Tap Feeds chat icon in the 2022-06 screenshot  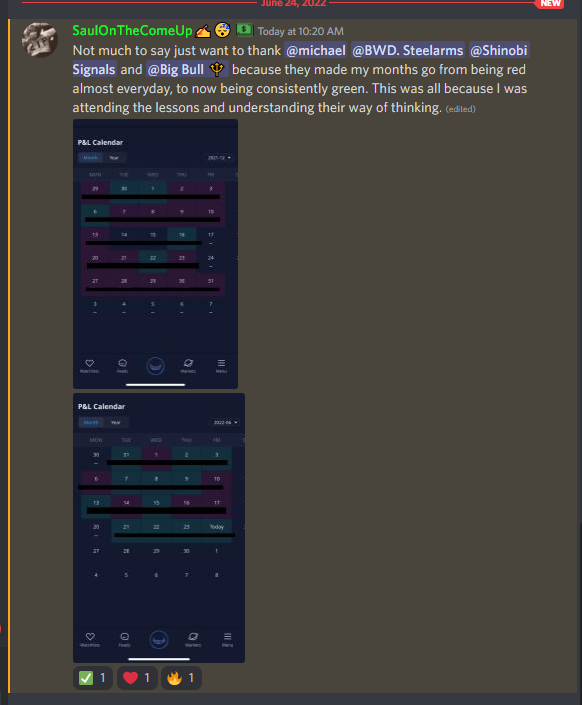[x=125, y=639]
